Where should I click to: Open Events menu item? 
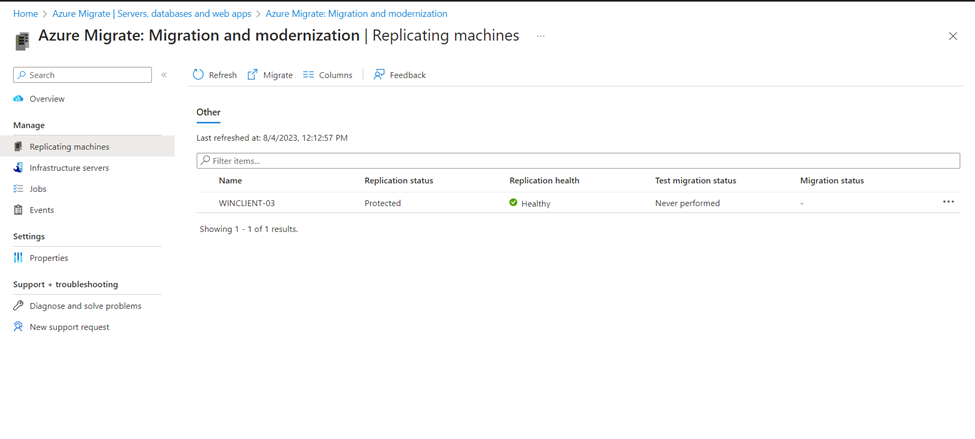click(42, 210)
